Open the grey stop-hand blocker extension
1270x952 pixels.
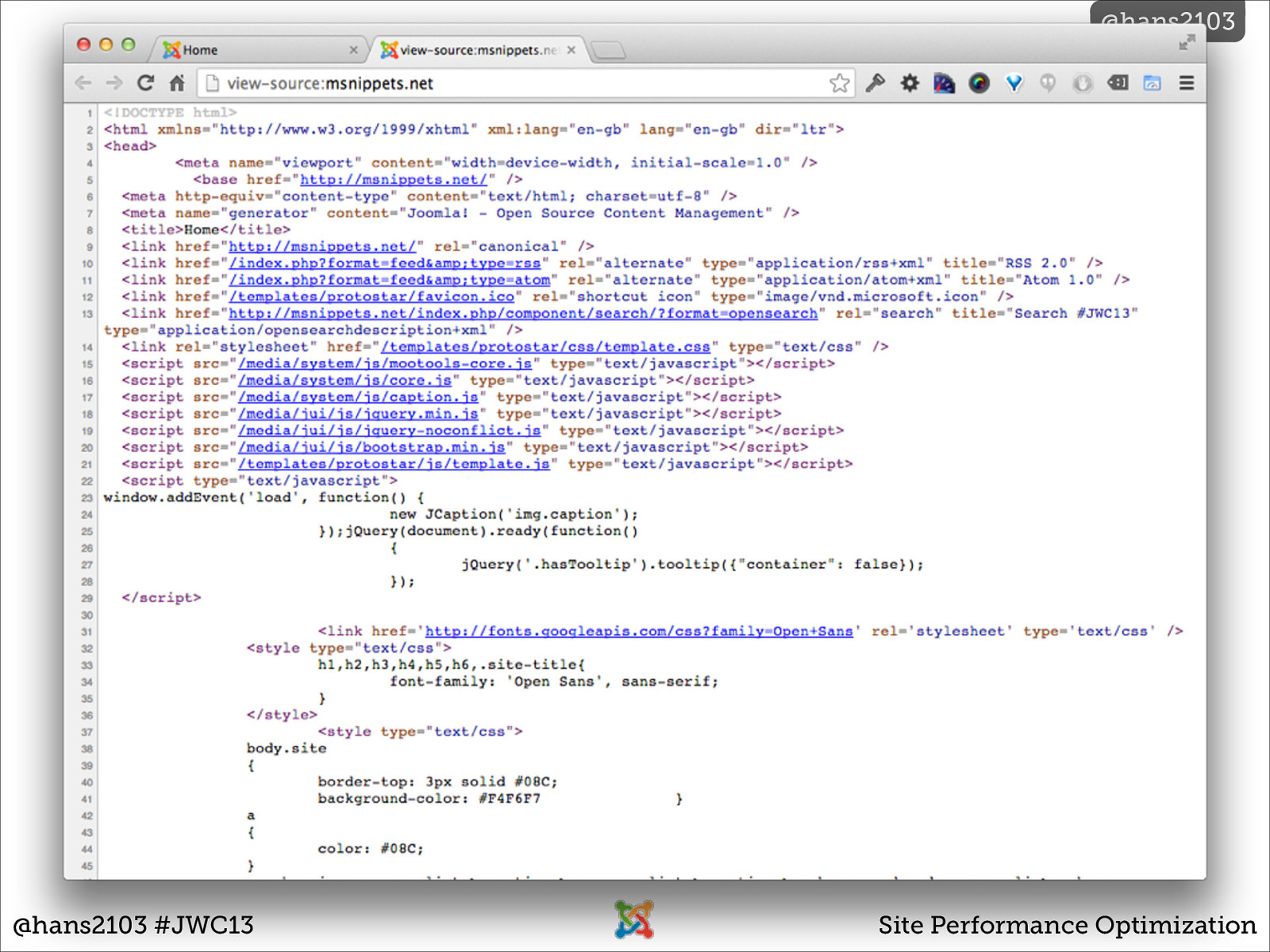click(1083, 83)
